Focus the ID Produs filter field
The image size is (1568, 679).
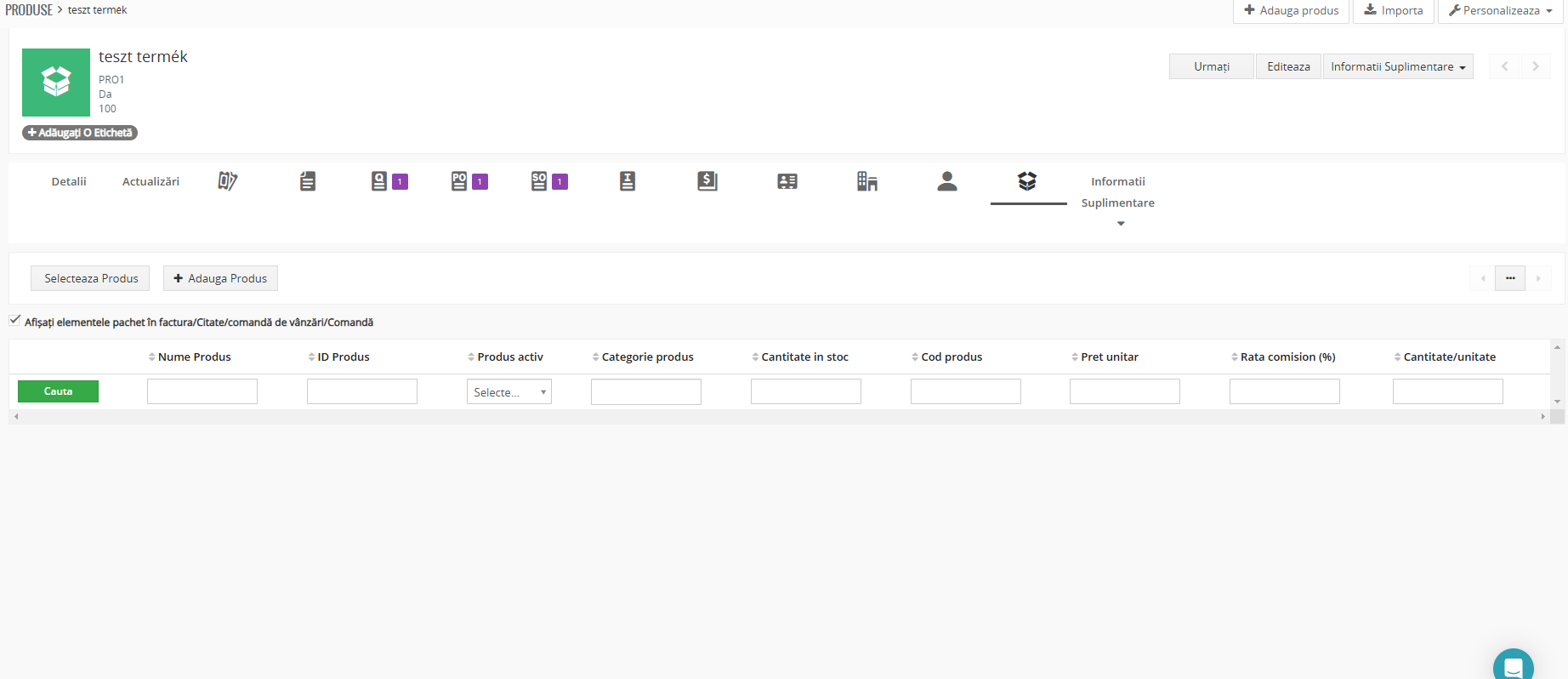click(x=362, y=391)
